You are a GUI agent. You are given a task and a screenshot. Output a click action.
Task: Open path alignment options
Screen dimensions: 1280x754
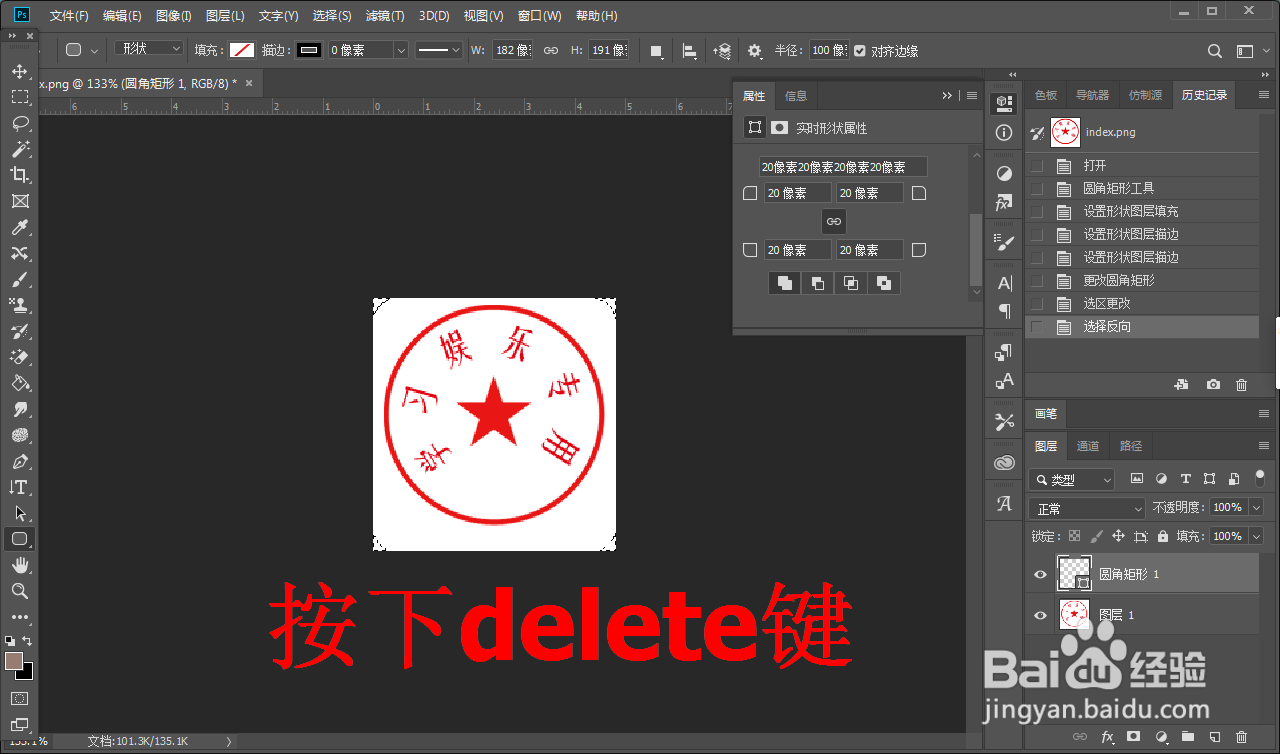pos(690,50)
